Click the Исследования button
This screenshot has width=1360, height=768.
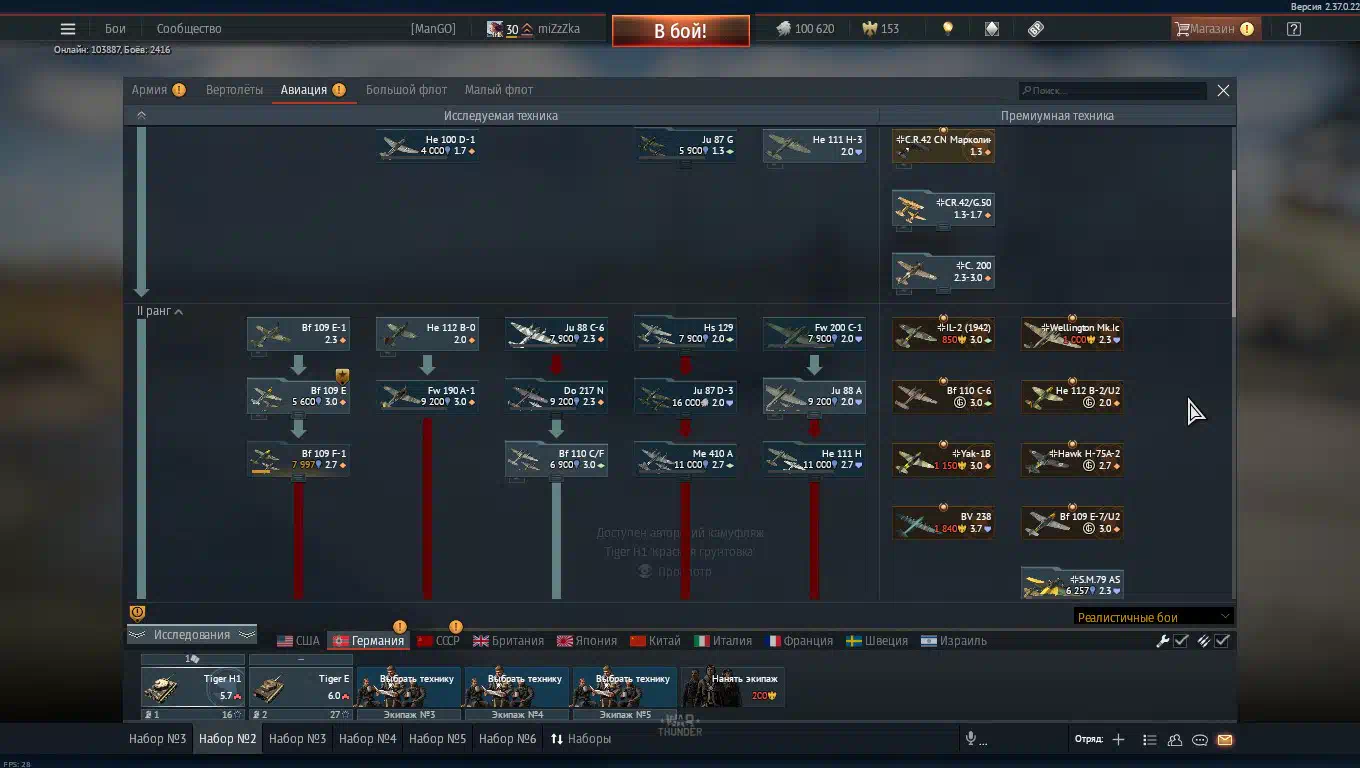tap(192, 635)
